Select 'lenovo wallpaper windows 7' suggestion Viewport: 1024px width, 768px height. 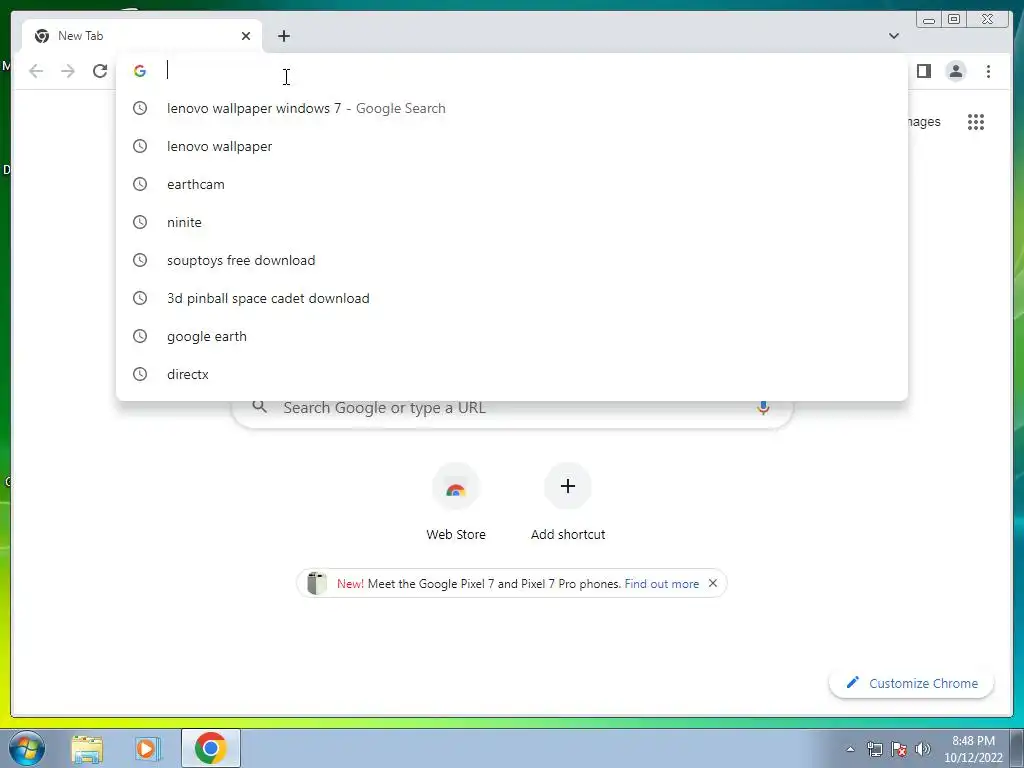point(512,108)
